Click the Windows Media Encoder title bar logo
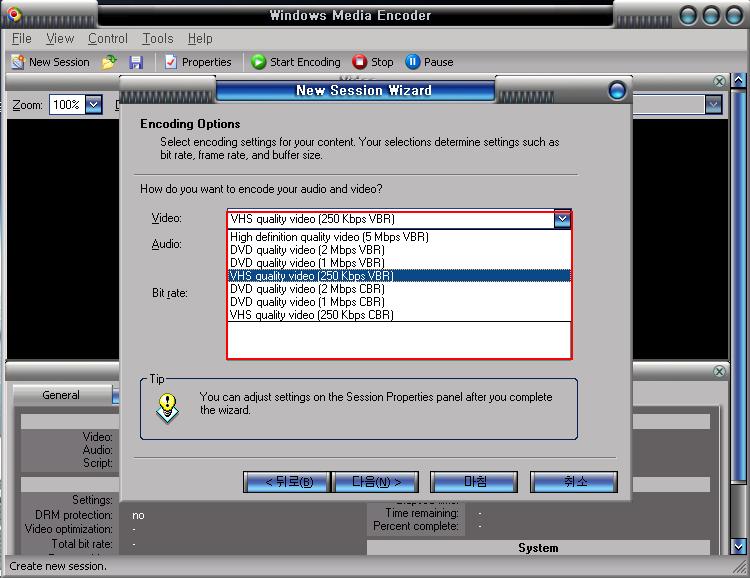Image resolution: width=750 pixels, height=578 pixels. coord(14,14)
